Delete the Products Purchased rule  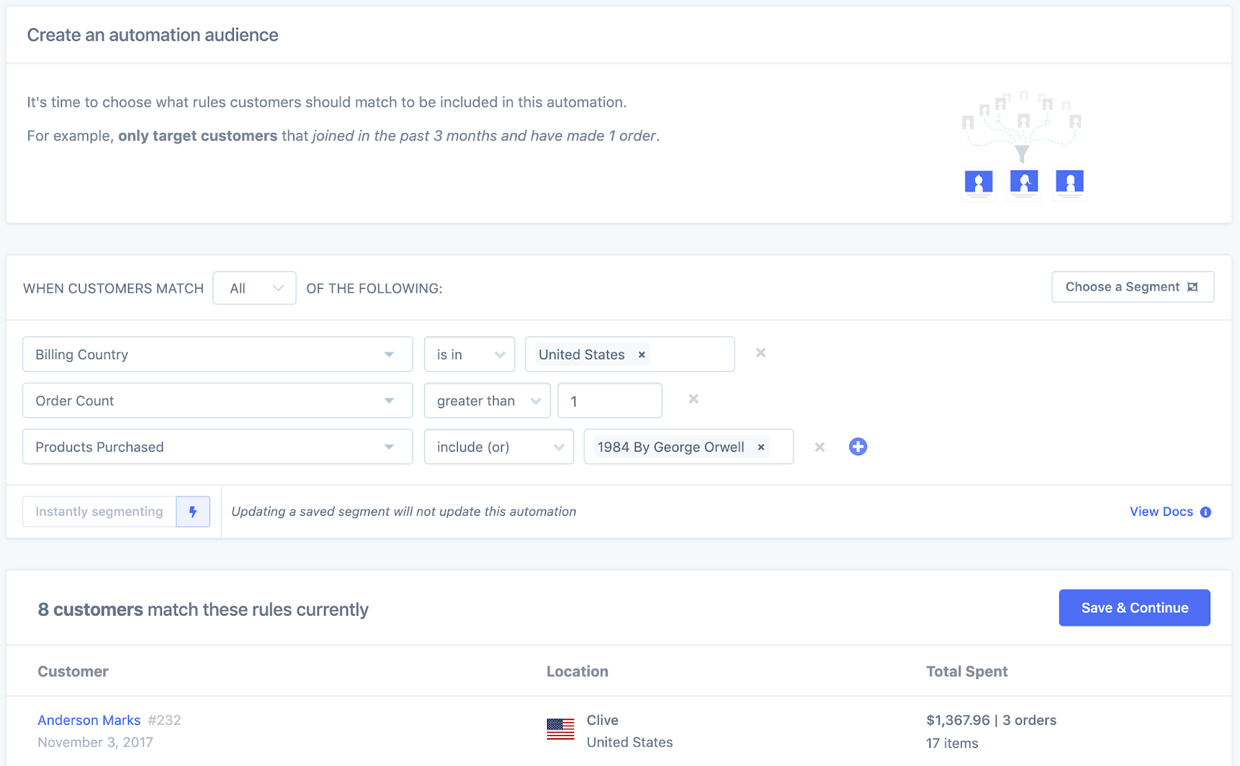pyautogui.click(x=819, y=447)
